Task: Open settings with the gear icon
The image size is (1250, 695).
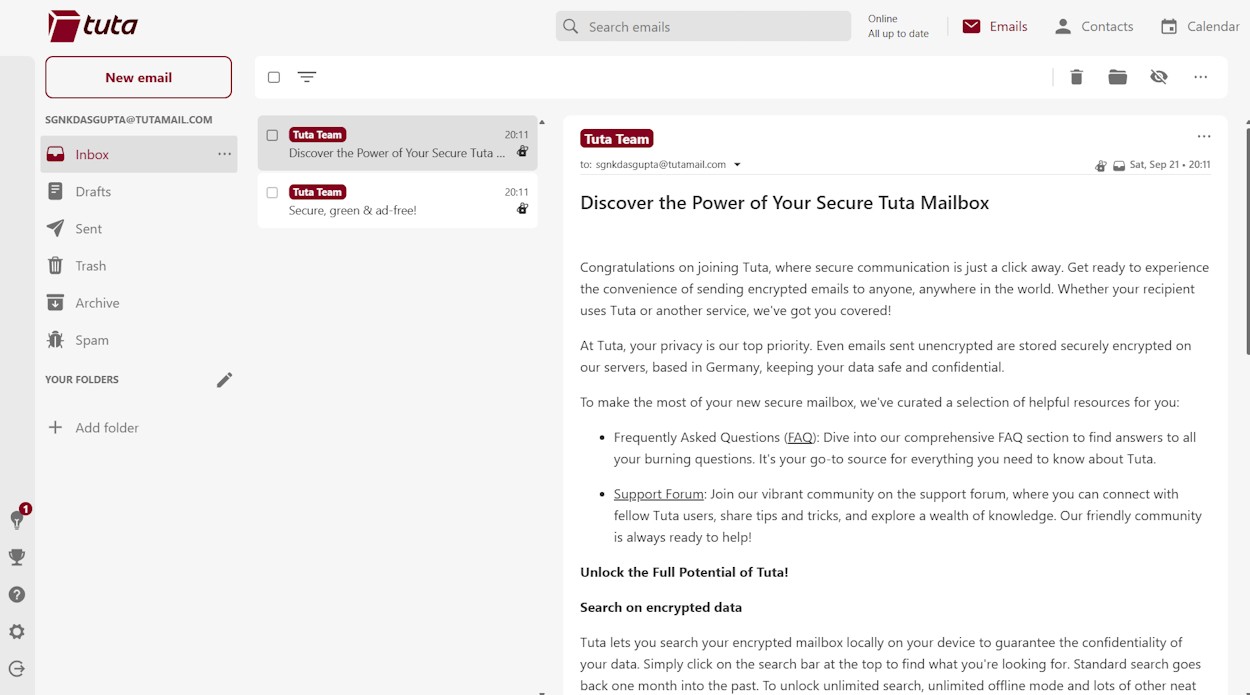Action: click(17, 632)
